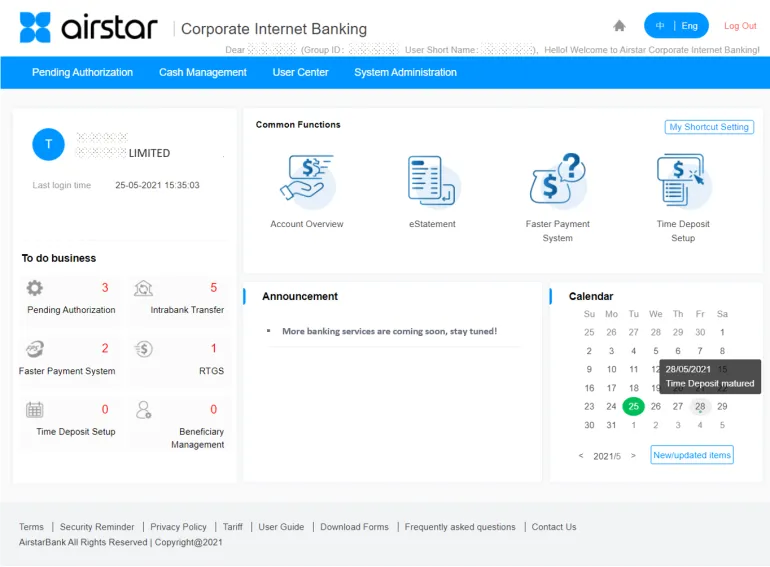Go to next calendar month
The height and width of the screenshot is (567, 770).
(x=633, y=456)
